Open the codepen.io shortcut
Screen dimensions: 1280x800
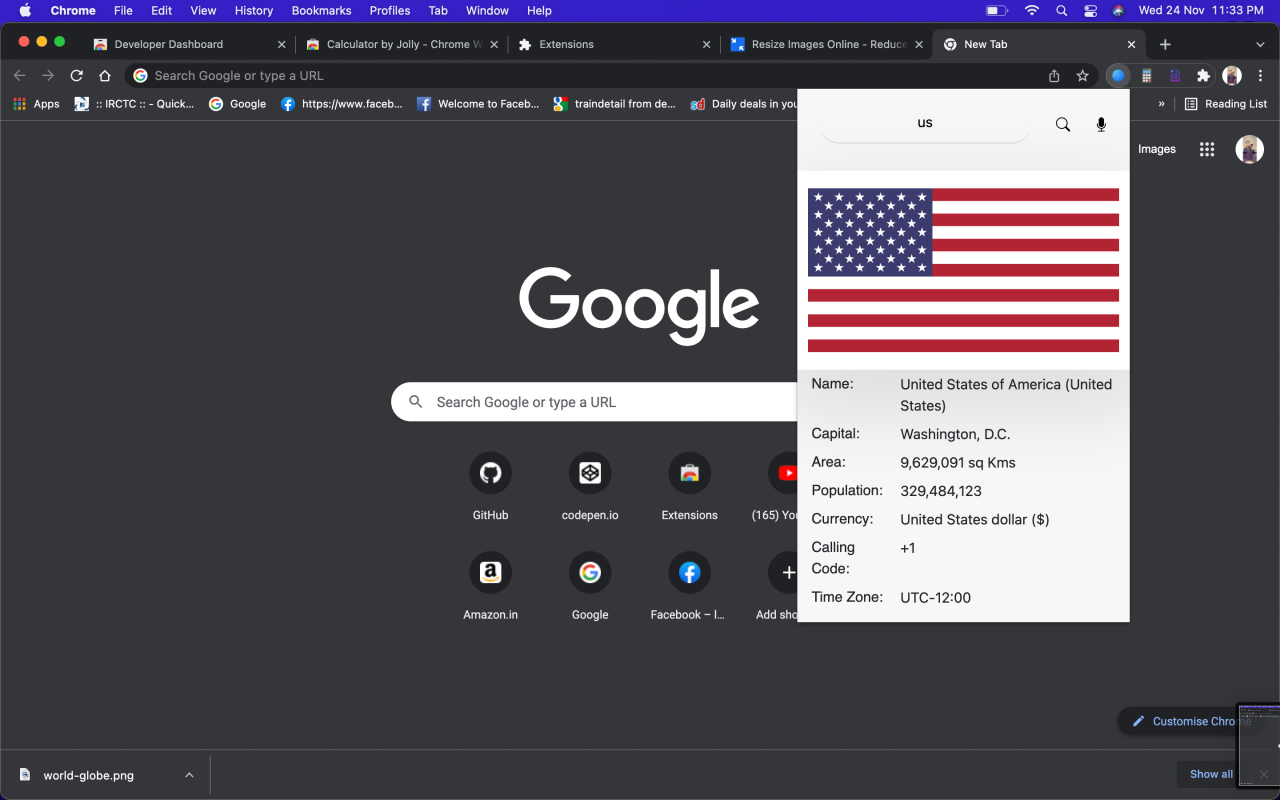point(590,487)
